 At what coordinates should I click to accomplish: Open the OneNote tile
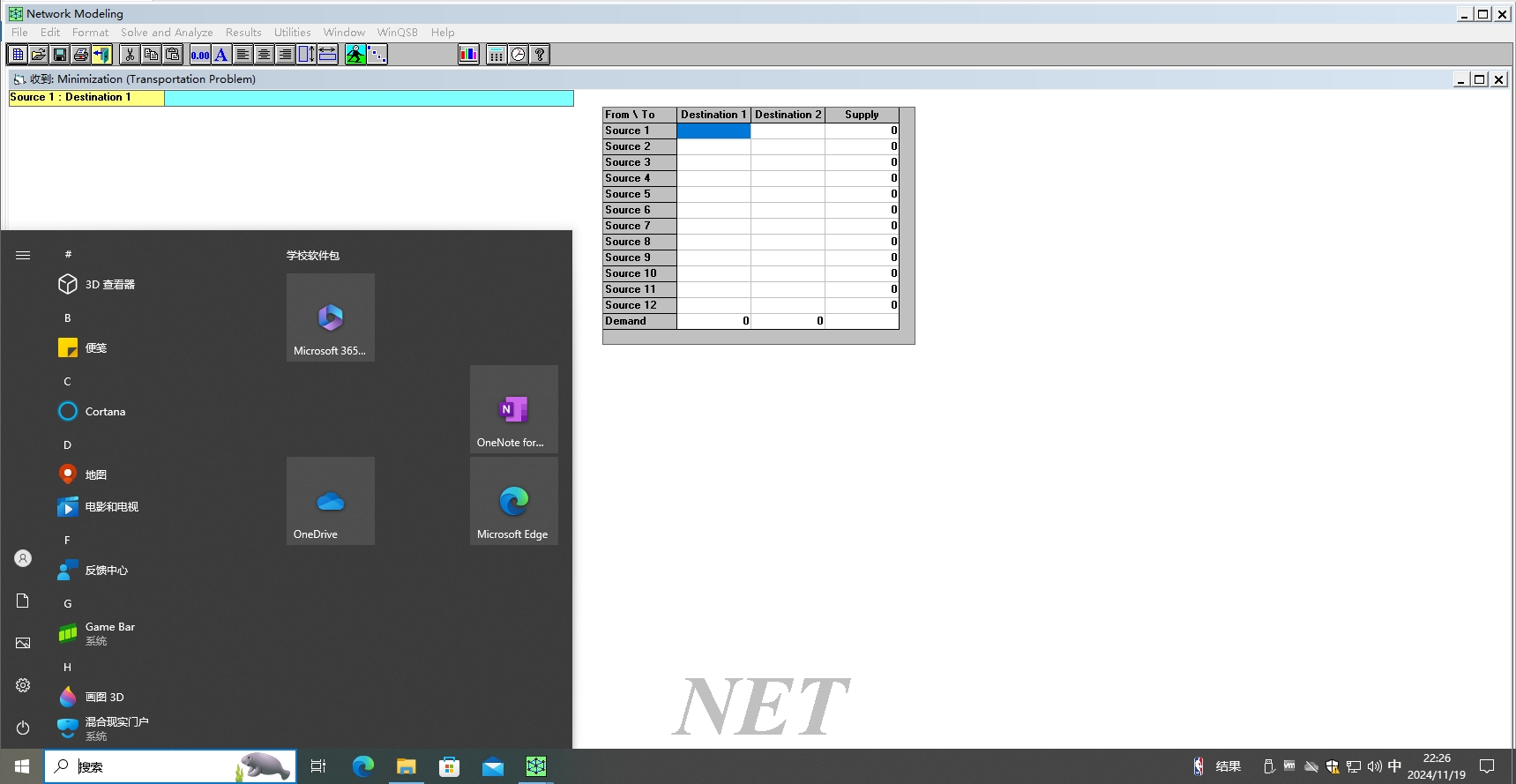tap(514, 409)
